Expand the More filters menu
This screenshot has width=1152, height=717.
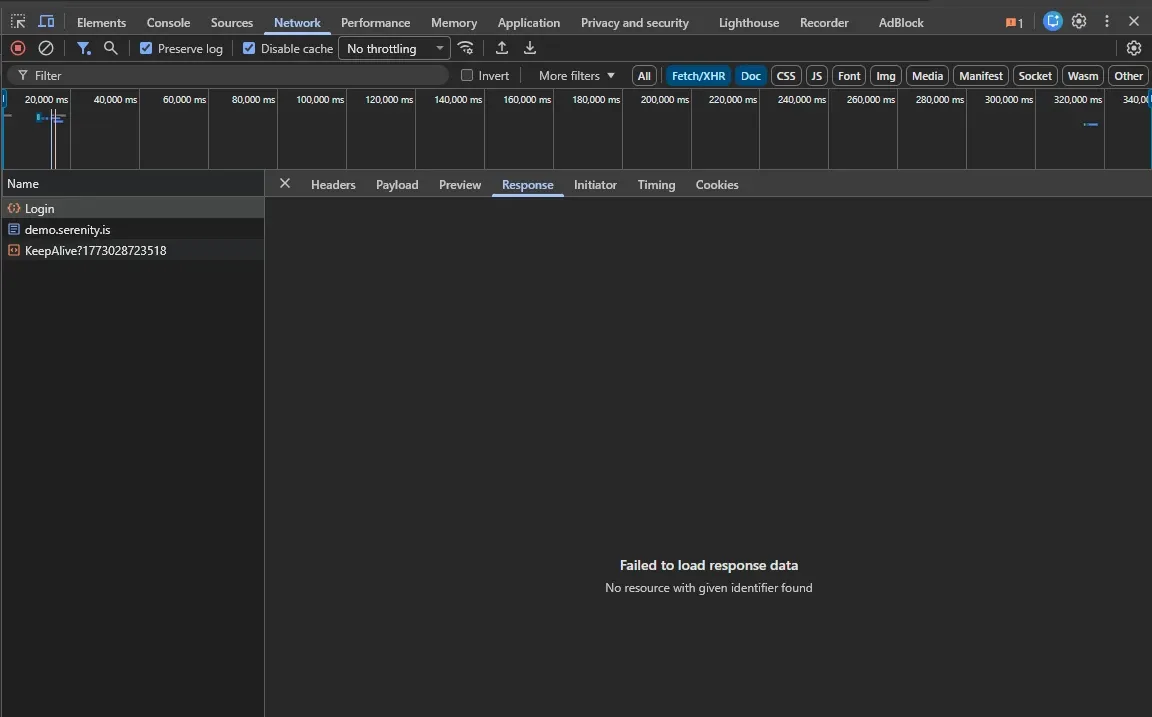(573, 75)
